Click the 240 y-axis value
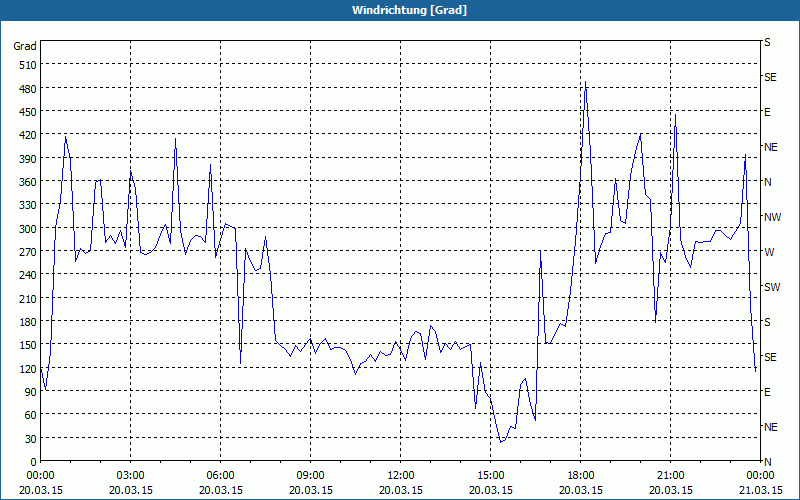This screenshot has width=800, height=500. pos(28,275)
